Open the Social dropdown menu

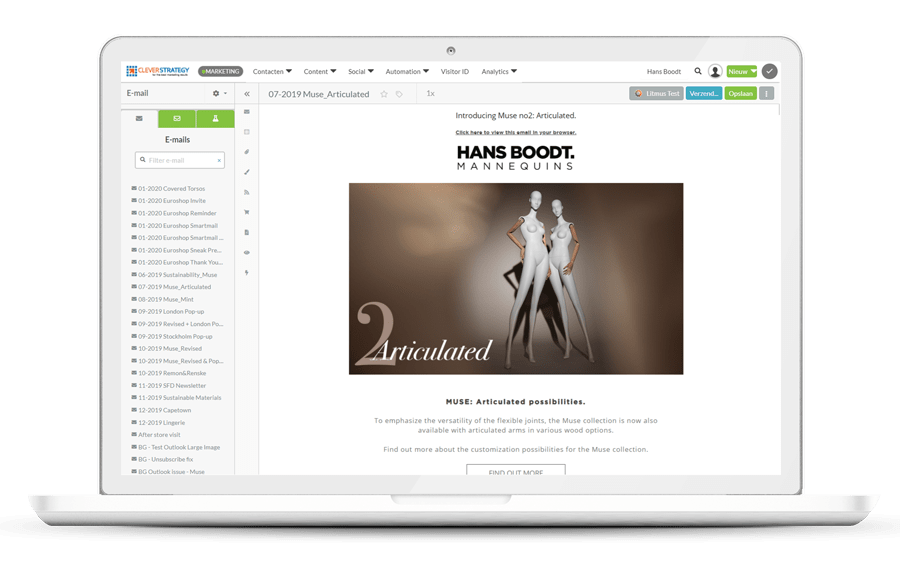point(360,72)
